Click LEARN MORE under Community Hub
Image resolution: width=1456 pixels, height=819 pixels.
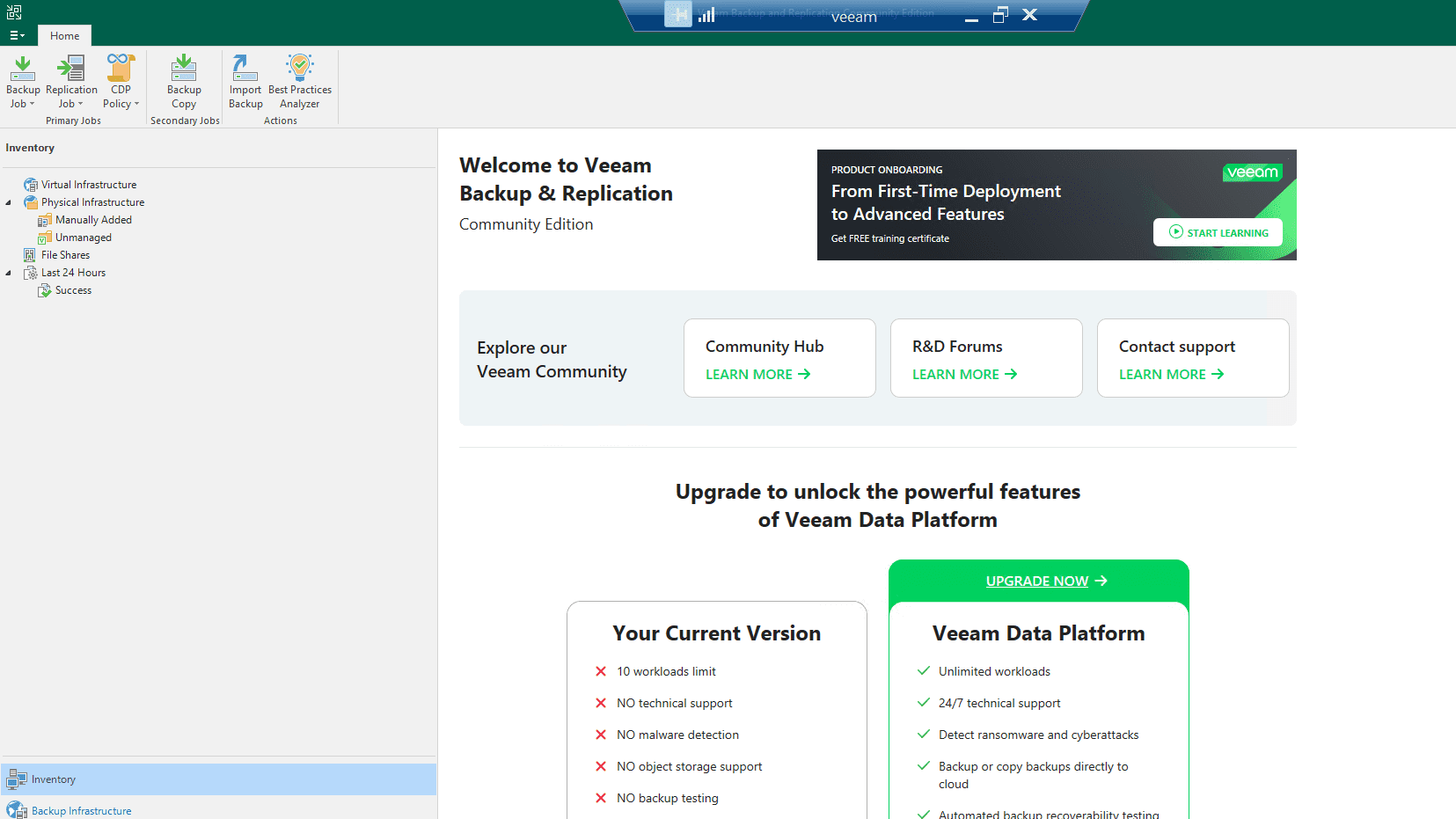point(757,375)
